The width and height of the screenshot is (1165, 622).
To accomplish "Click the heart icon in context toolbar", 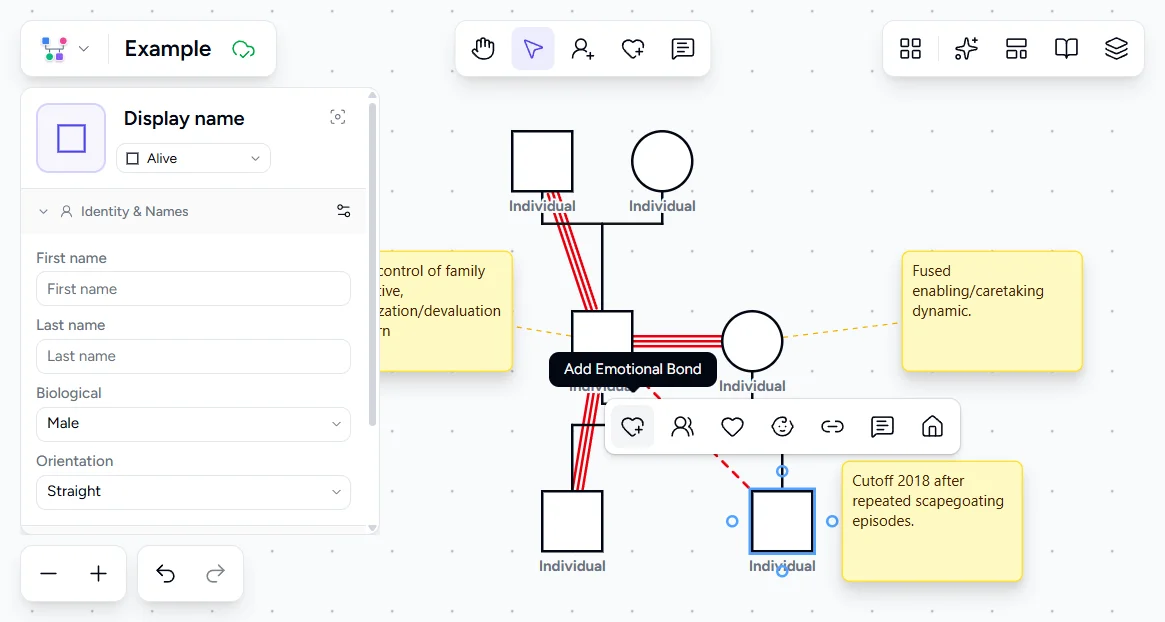I will click(733, 427).
